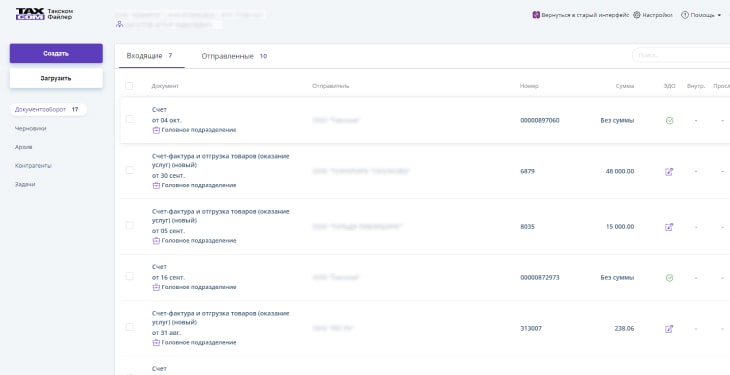Check the box for the 04 Oct invoice
Image resolution: width=730 pixels, height=375 pixels.
(129, 119)
